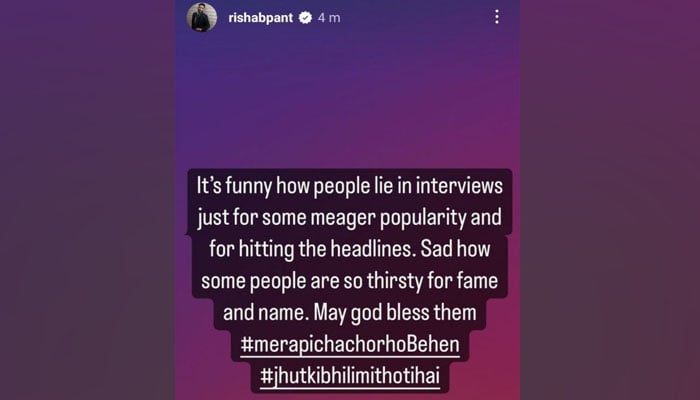Click the word 'headlines' in the story text
700x400 pixels.
coord(370,249)
